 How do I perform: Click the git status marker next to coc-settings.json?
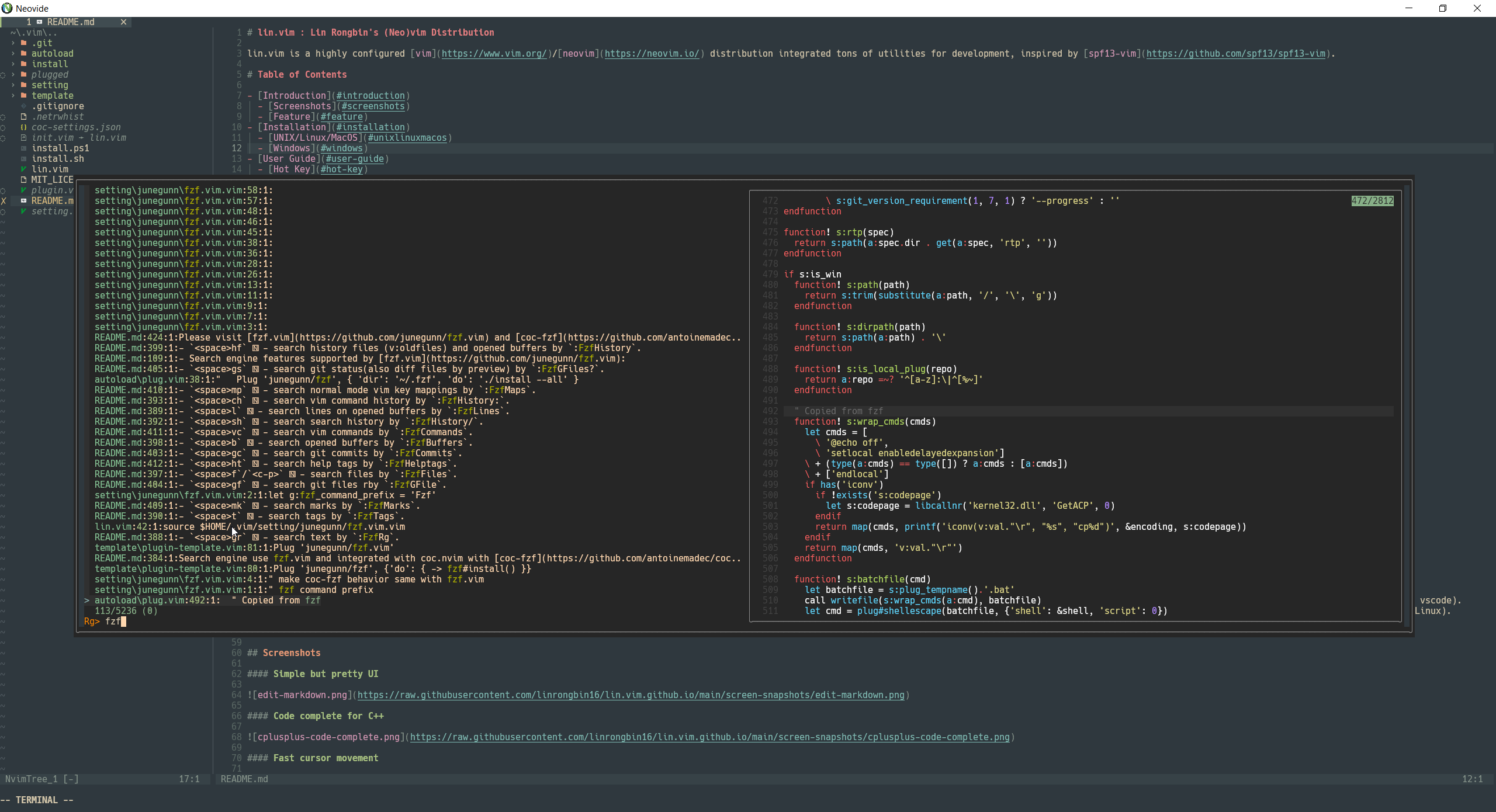(3, 128)
